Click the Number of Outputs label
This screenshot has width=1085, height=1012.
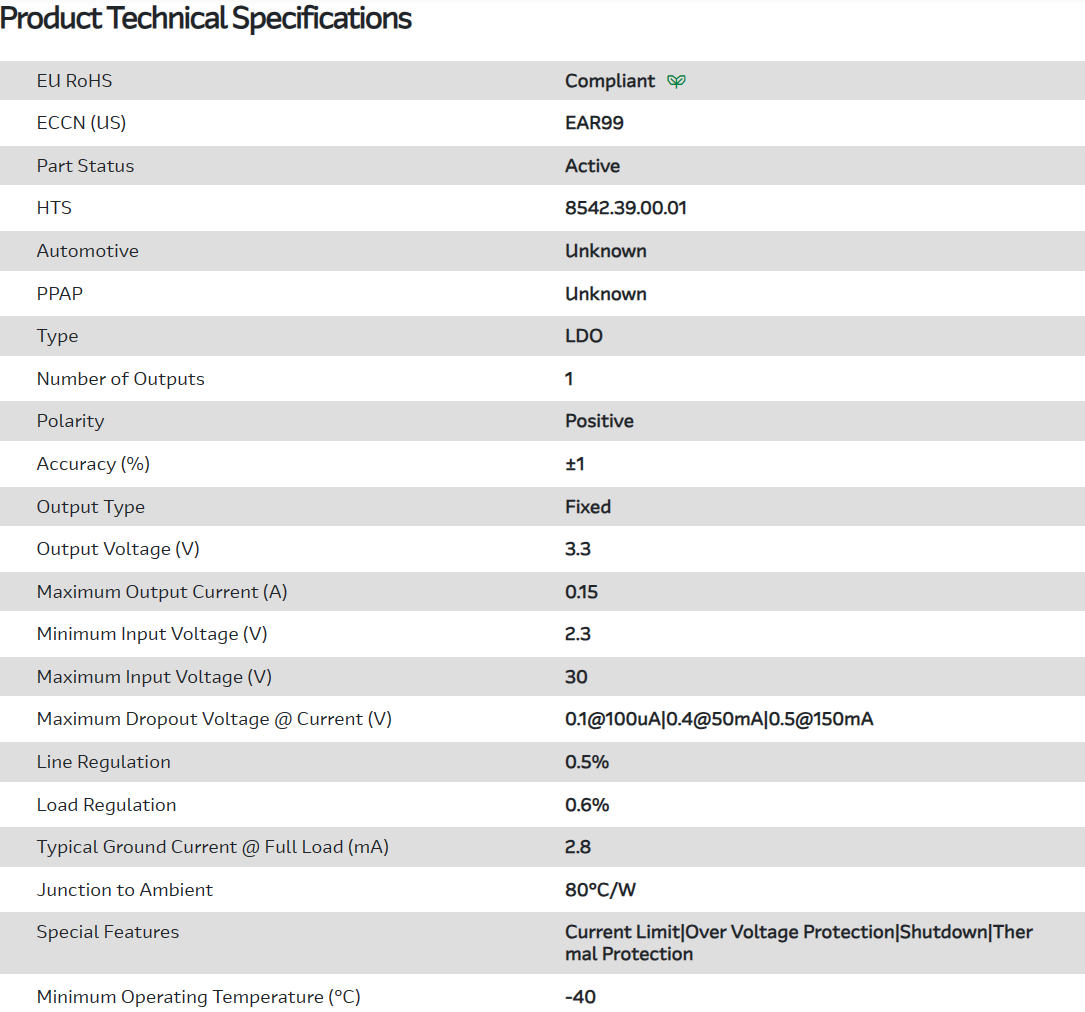[121, 379]
